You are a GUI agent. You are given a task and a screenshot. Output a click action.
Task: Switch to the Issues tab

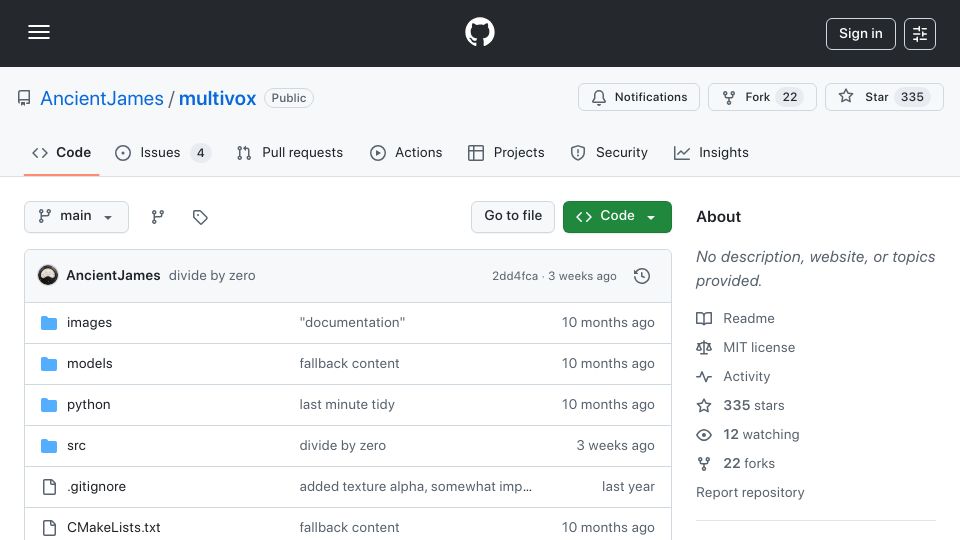[163, 152]
